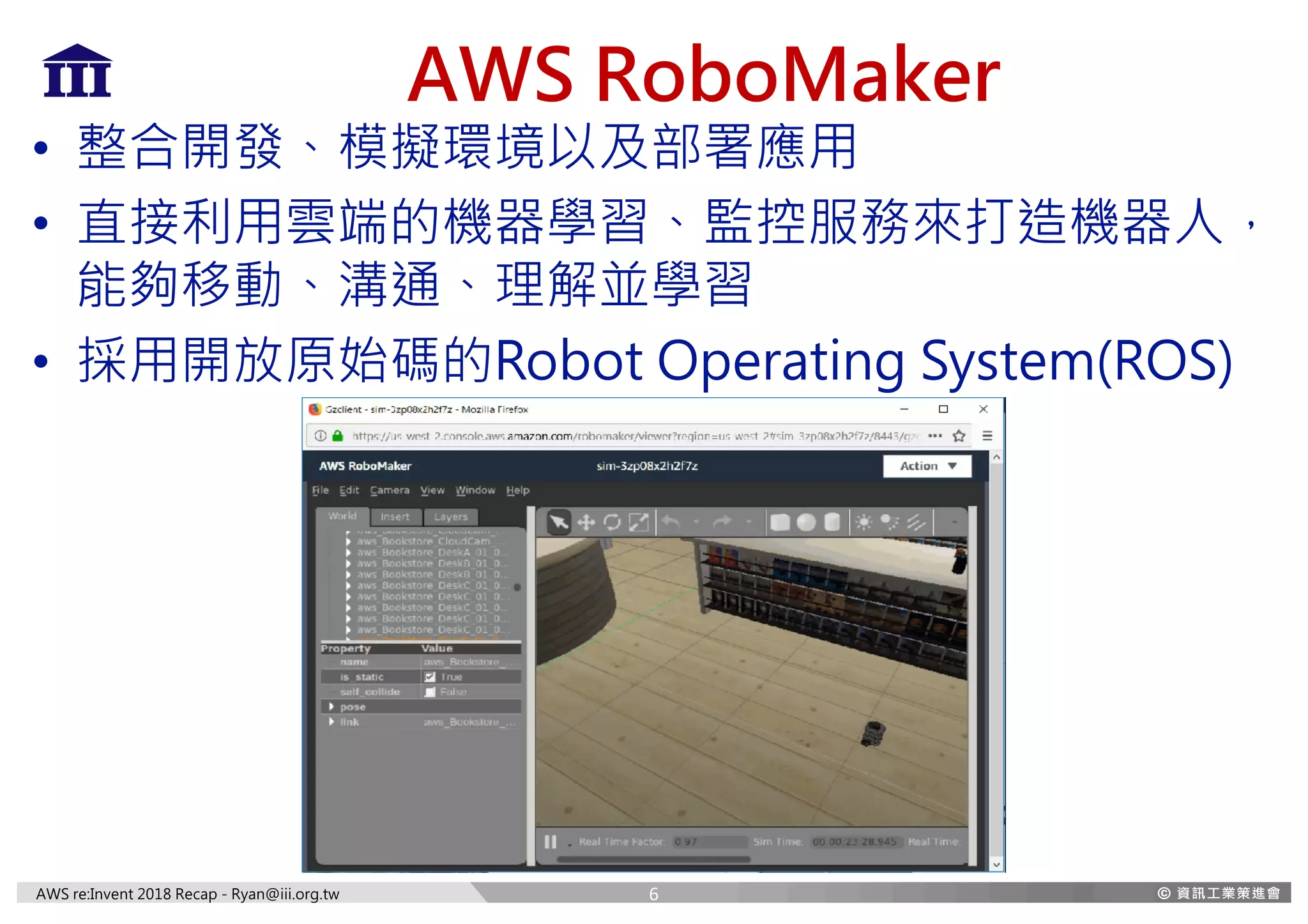This screenshot has height=924, width=1308.
Task: Expand the aws_Bookstore_CloudCam tree node
Action: (x=348, y=542)
